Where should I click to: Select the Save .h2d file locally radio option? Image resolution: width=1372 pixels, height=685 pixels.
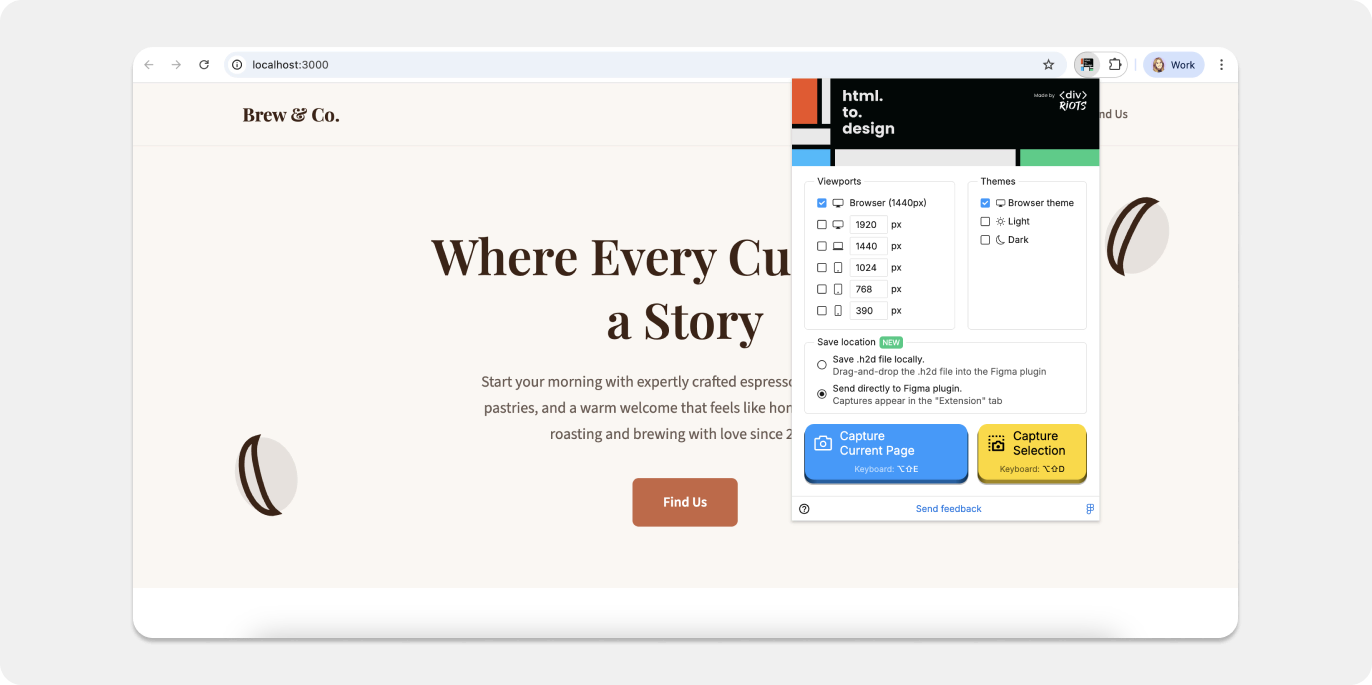click(822, 363)
